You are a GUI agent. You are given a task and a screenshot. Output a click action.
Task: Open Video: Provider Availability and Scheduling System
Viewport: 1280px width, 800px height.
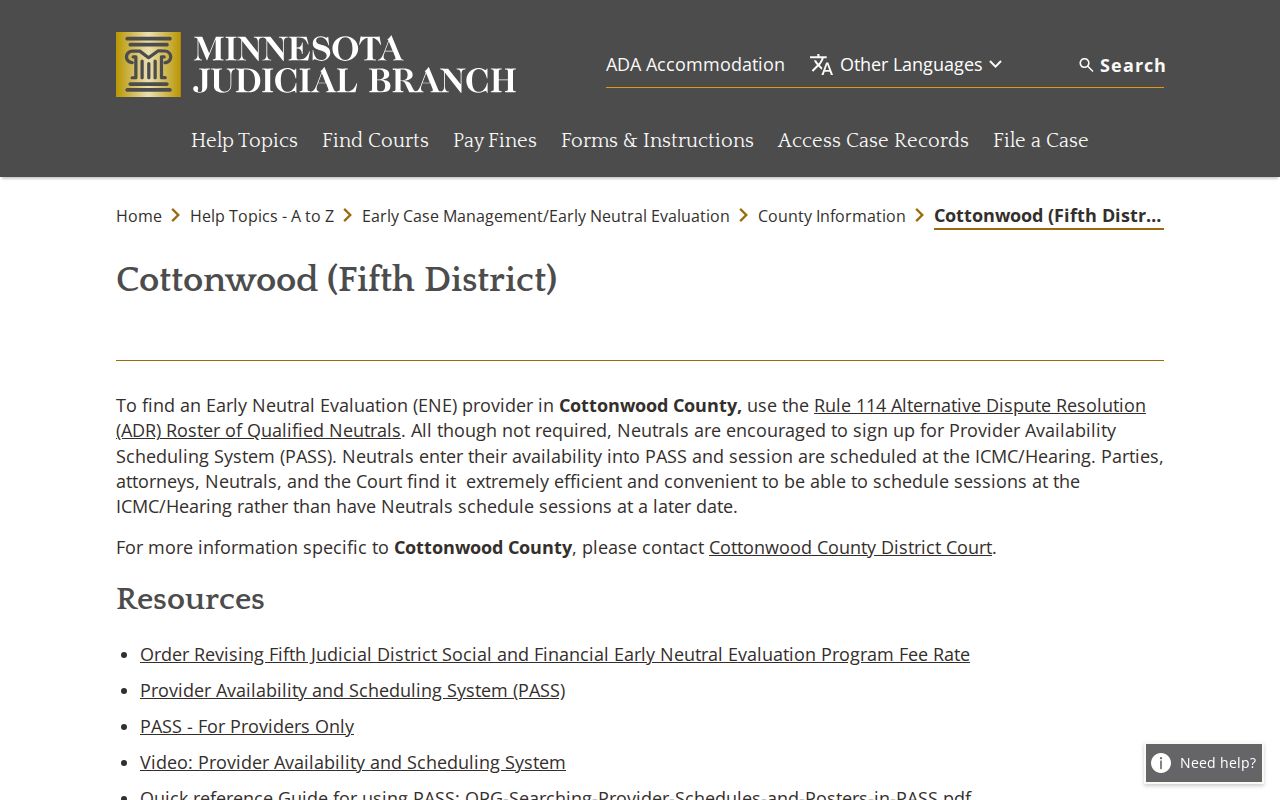click(353, 763)
